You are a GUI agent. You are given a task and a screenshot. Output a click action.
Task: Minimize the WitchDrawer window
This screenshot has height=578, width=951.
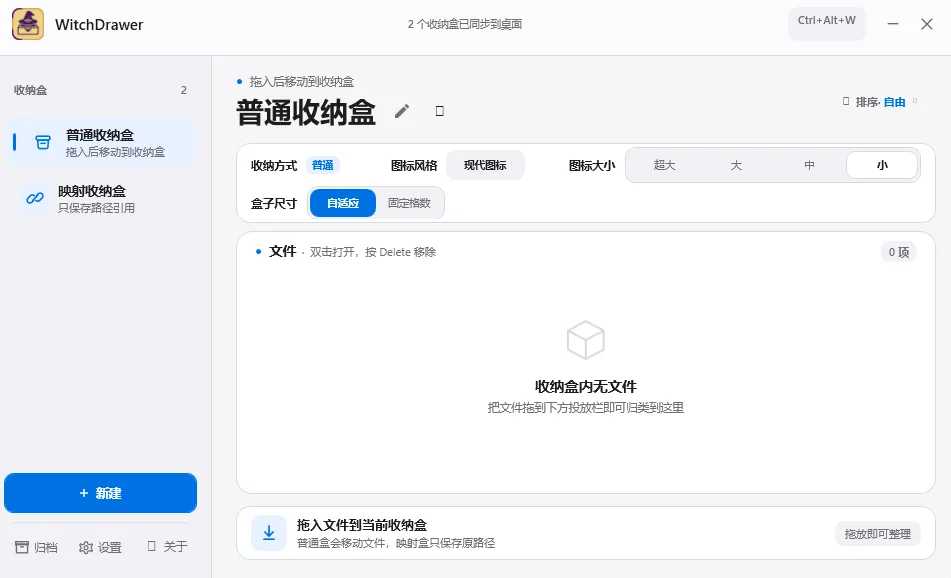pyautogui.click(x=893, y=24)
